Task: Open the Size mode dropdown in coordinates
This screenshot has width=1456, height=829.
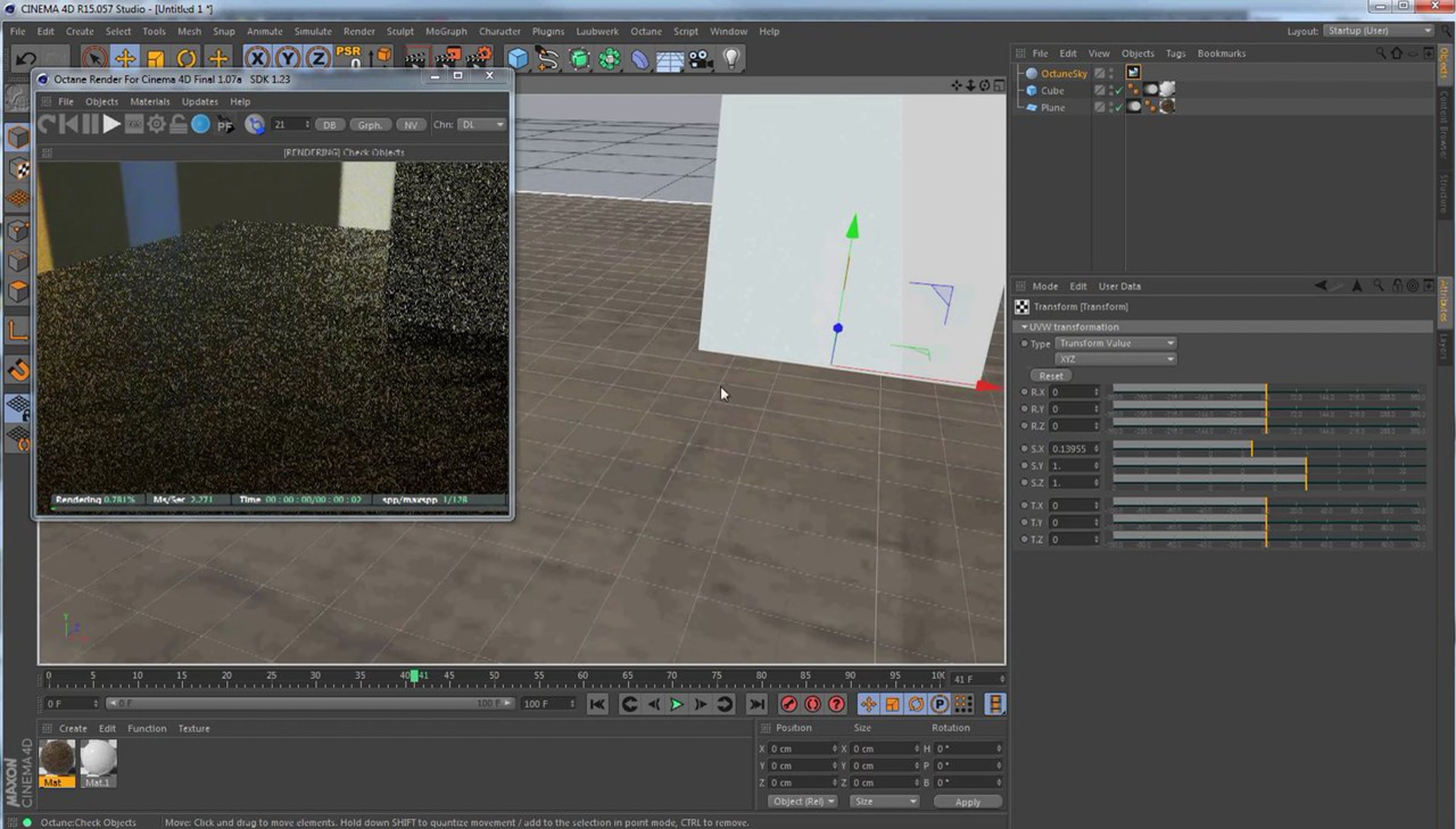Action: [x=885, y=802]
